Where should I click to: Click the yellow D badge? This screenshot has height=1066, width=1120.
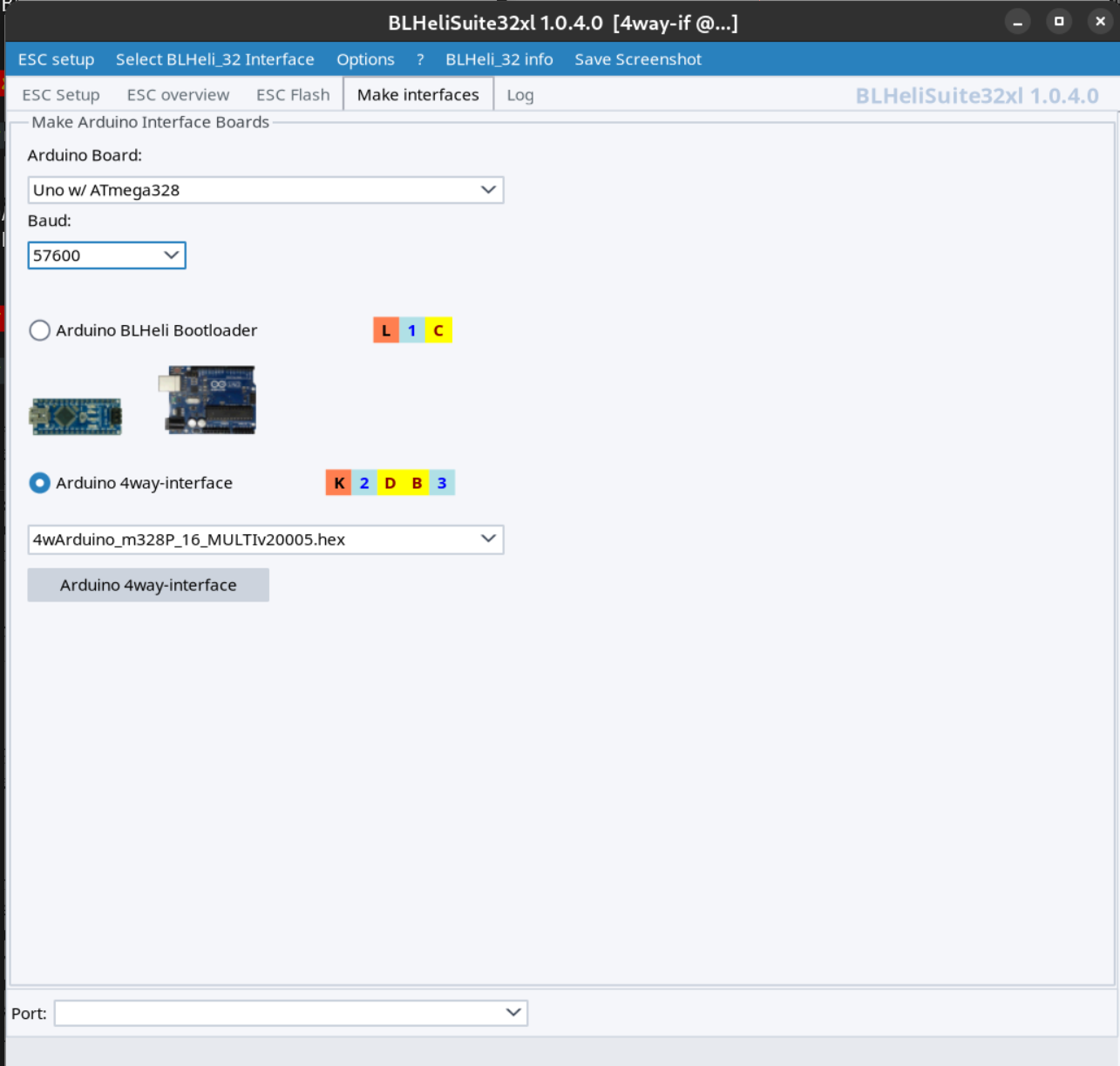pos(390,483)
